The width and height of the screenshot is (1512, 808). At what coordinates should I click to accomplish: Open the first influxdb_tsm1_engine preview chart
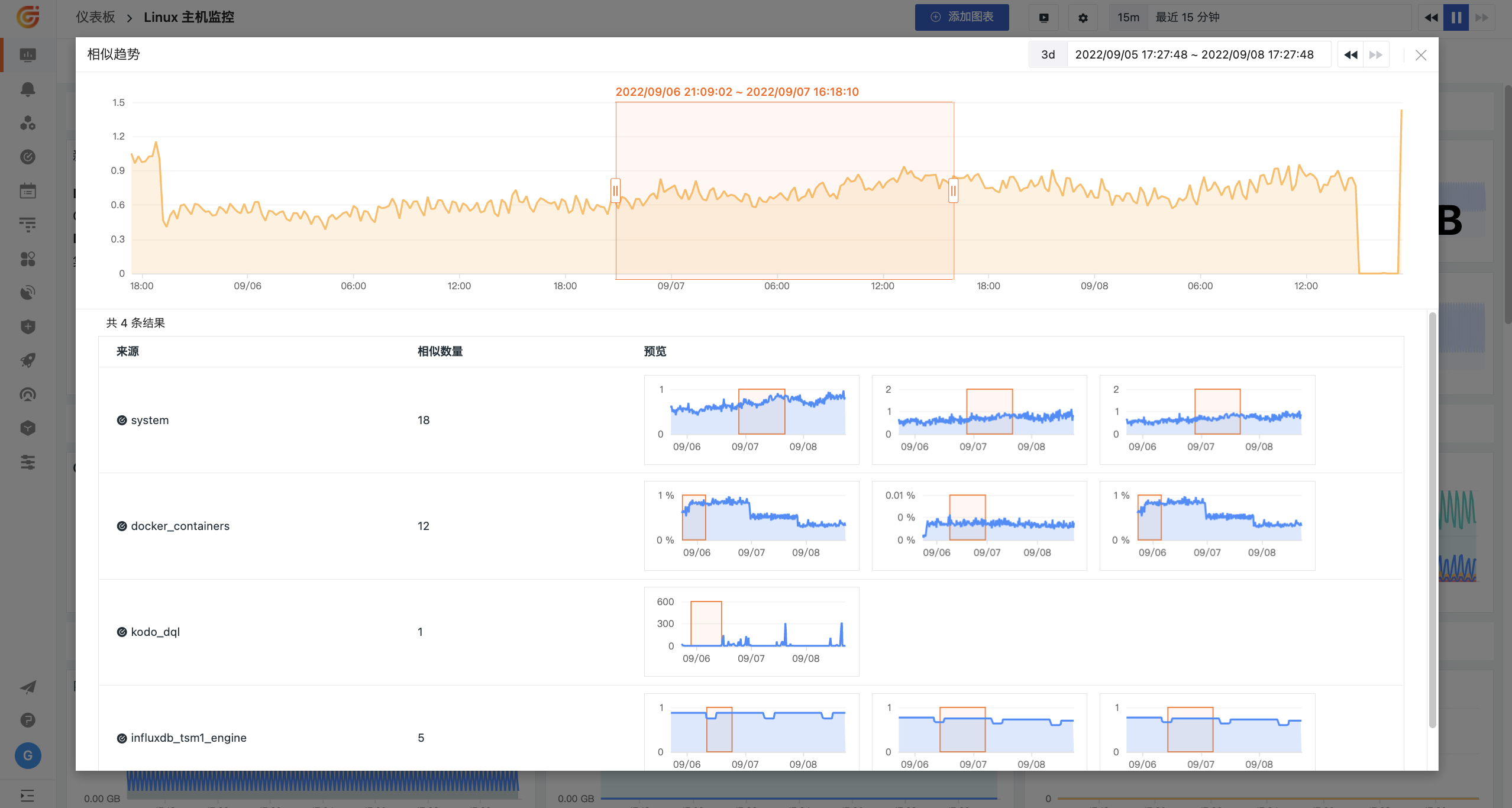(x=751, y=732)
